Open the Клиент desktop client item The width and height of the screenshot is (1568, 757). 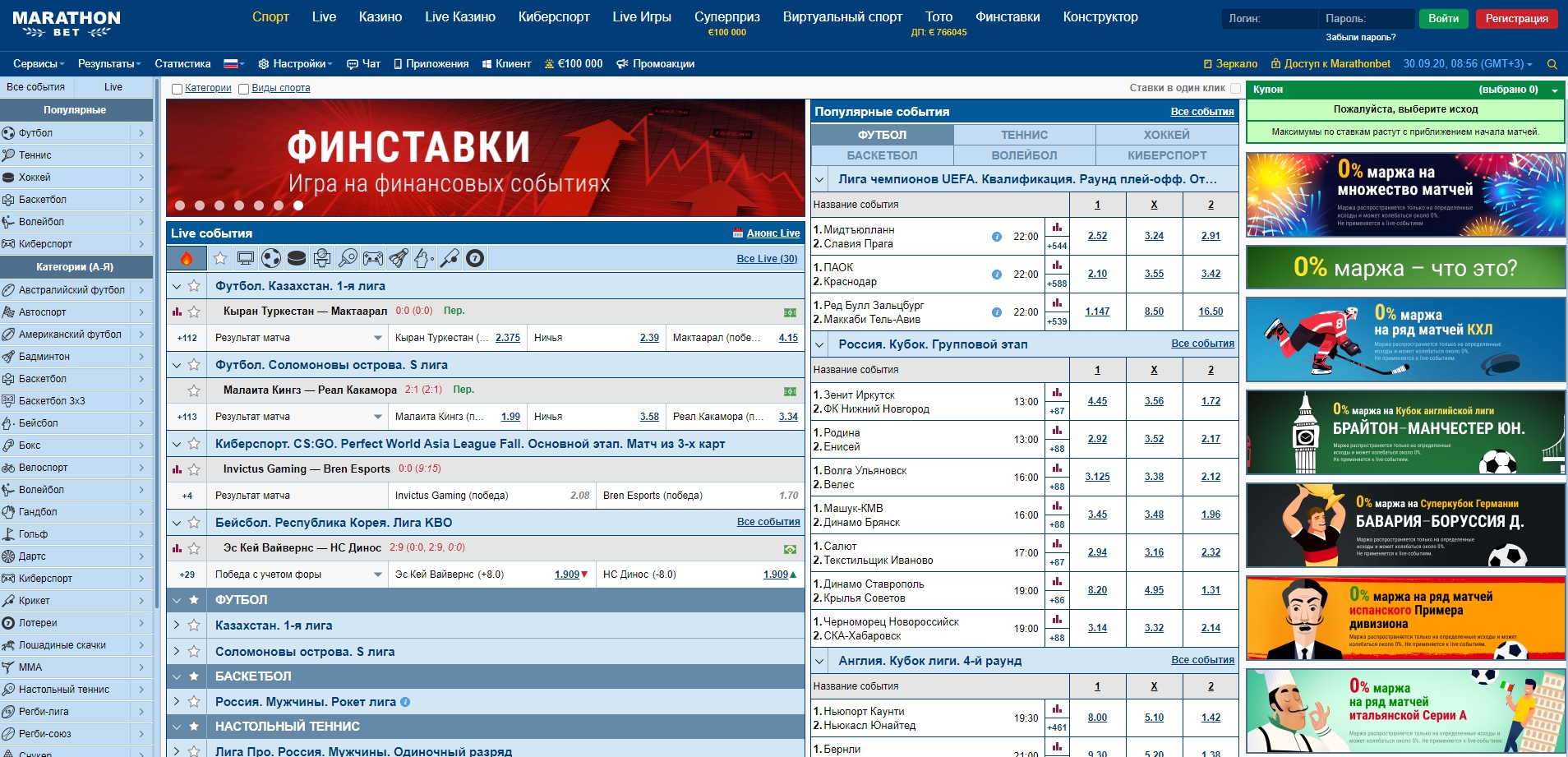point(506,64)
